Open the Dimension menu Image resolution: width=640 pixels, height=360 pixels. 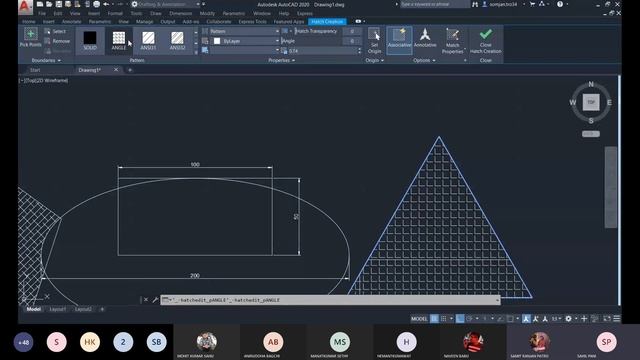tap(180, 13)
